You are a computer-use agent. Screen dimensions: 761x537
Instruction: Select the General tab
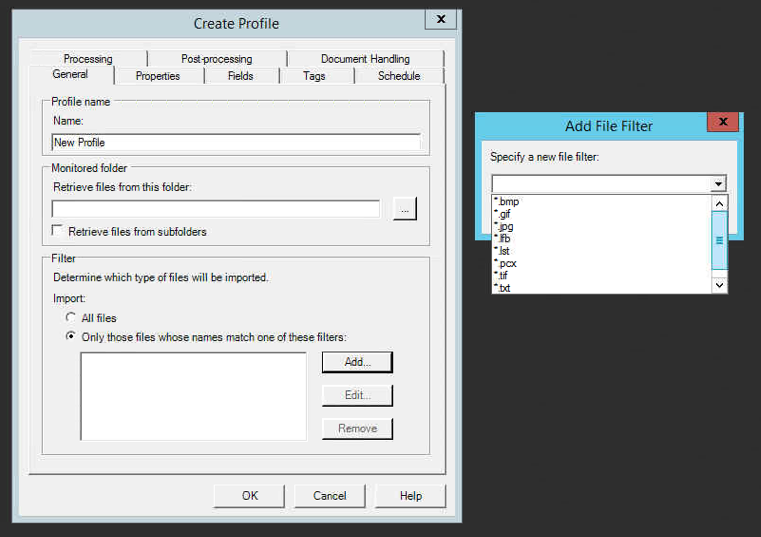click(x=71, y=74)
